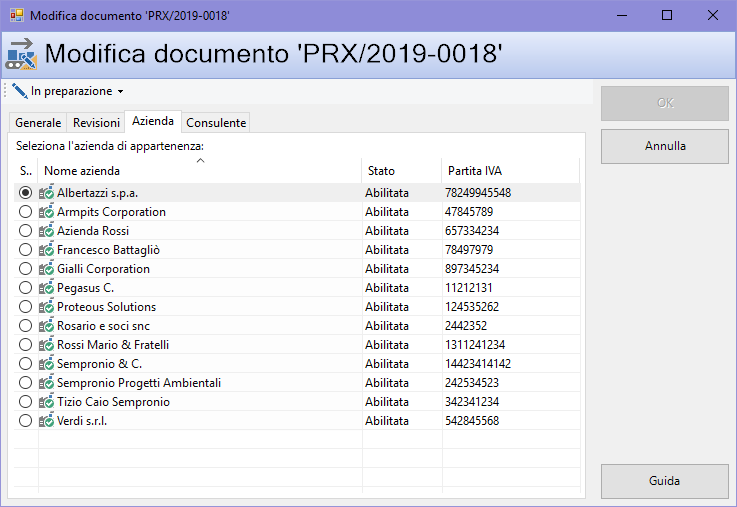This screenshot has height=507, width=737.
Task: Sort by the Nome azienda column header
Action: point(200,171)
